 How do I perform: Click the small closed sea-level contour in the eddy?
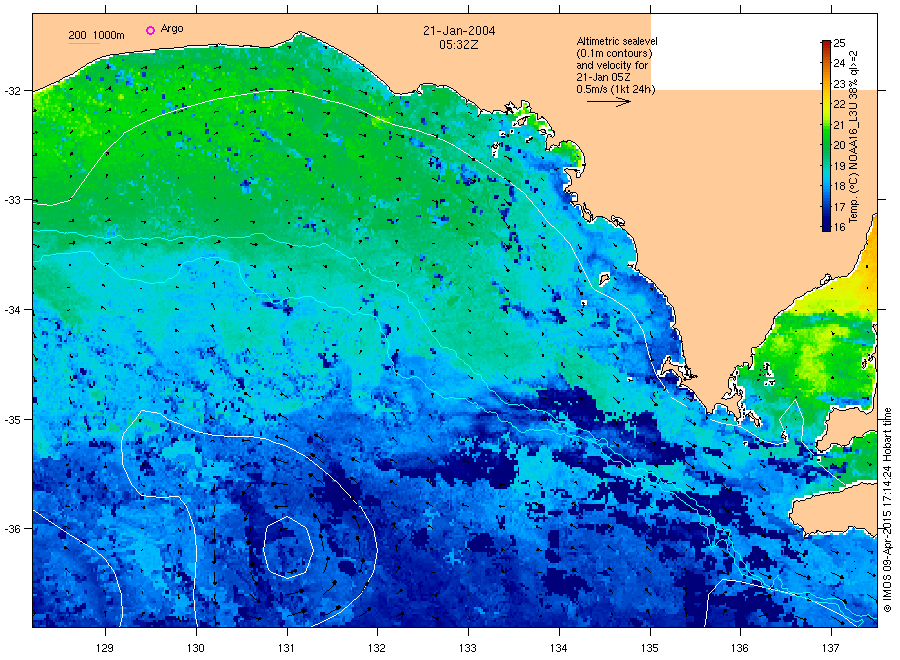(288, 547)
